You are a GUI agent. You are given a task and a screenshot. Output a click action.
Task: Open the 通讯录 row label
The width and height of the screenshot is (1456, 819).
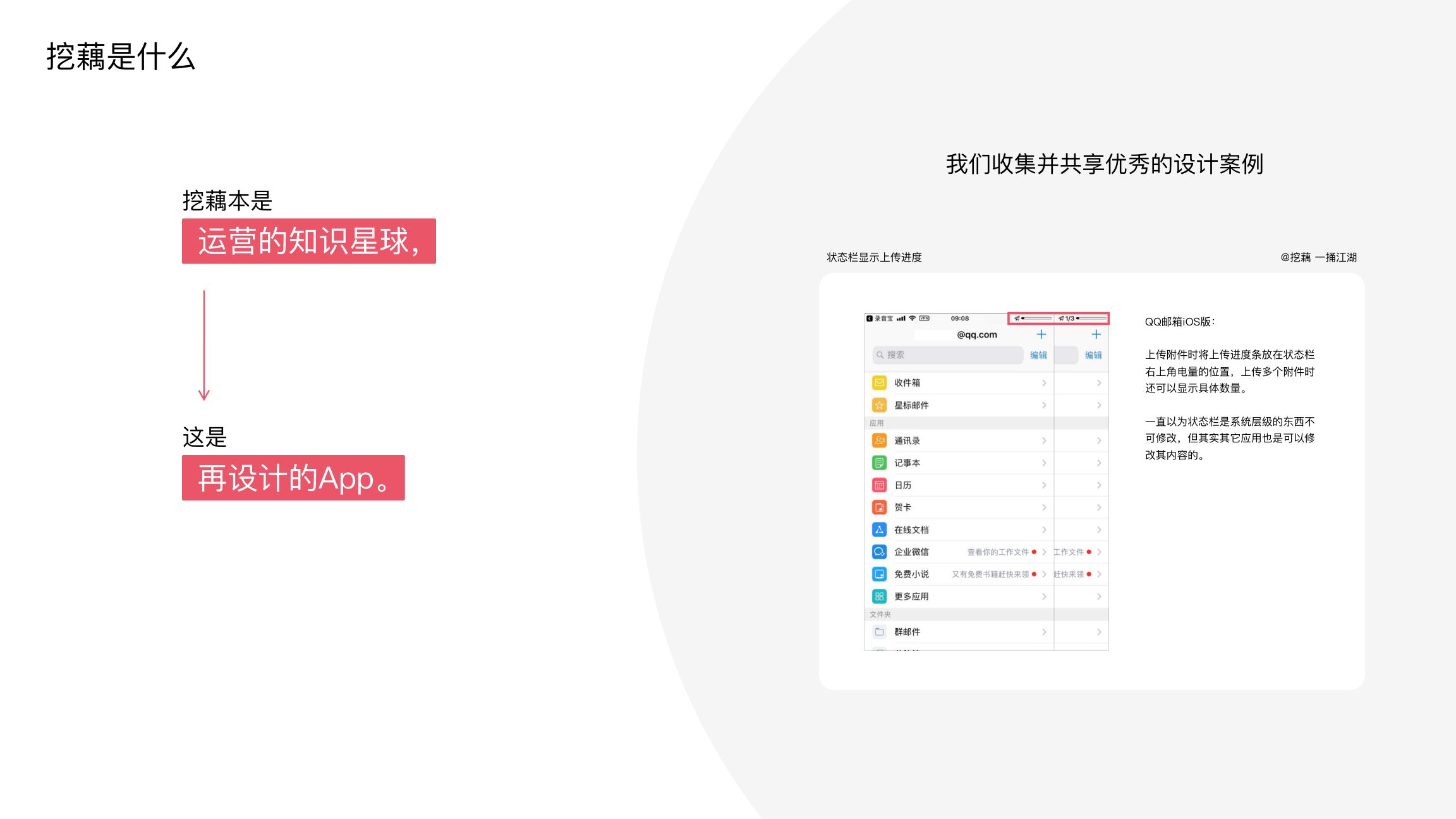tap(907, 440)
